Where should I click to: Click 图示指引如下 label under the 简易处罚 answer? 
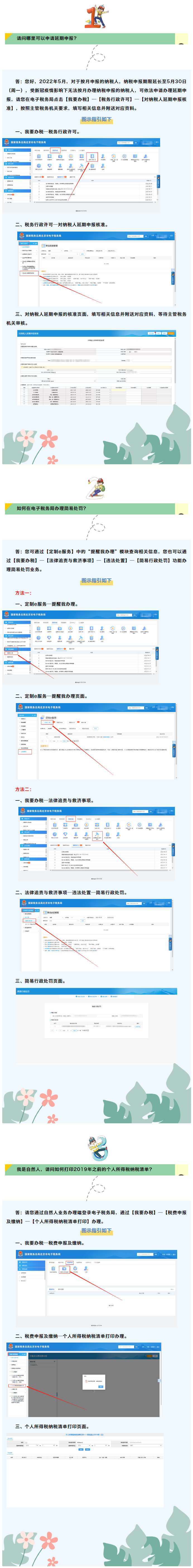(x=96, y=580)
